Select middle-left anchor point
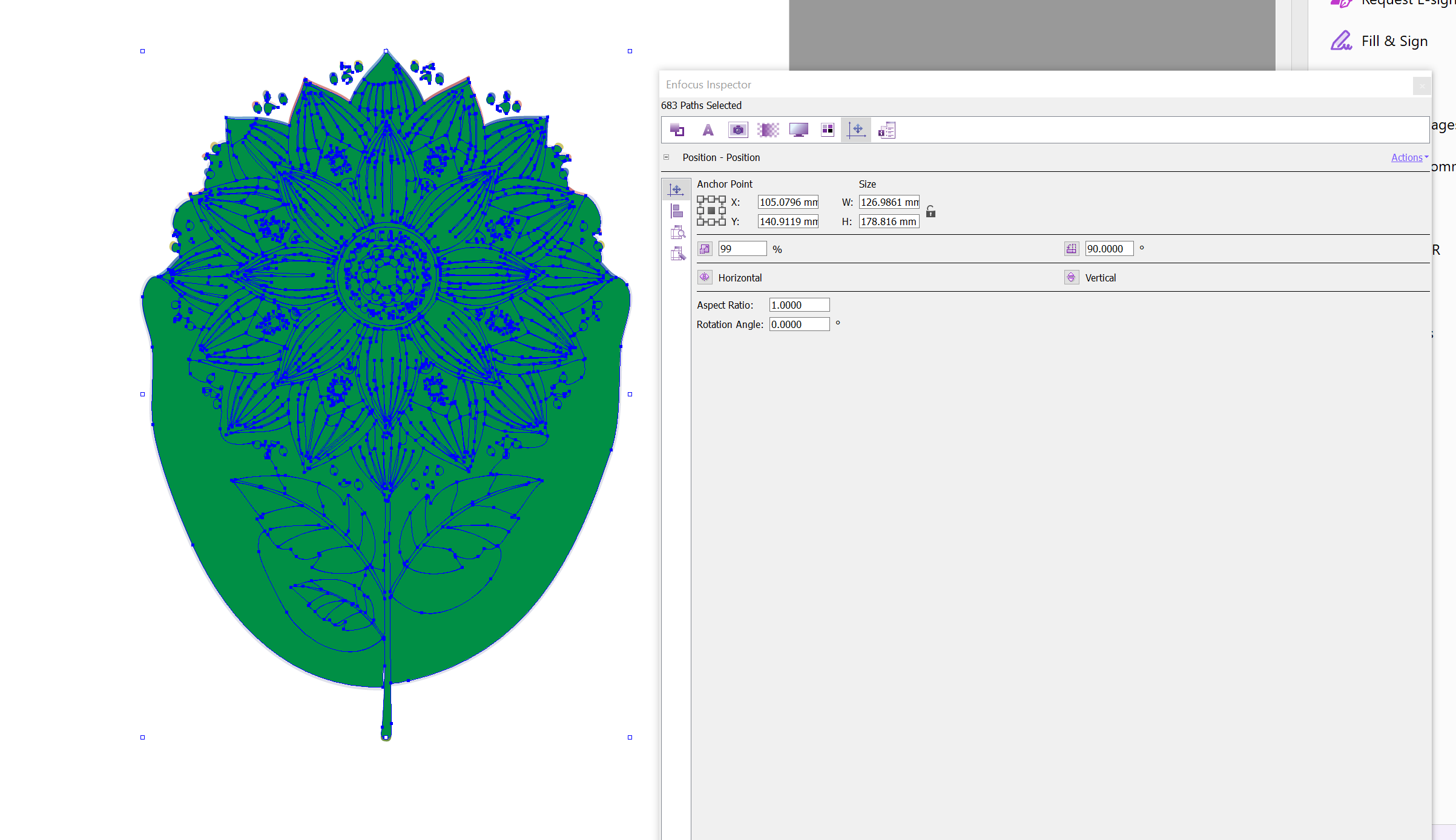1456x840 pixels. [700, 211]
